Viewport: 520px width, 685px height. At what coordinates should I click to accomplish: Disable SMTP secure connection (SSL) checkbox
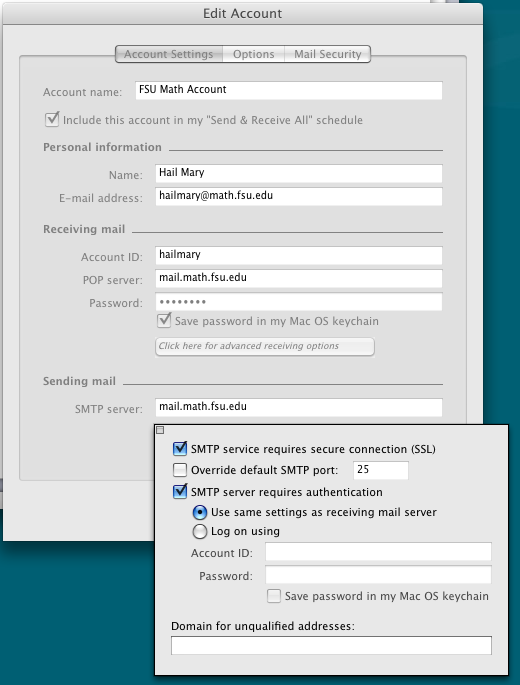pos(180,449)
